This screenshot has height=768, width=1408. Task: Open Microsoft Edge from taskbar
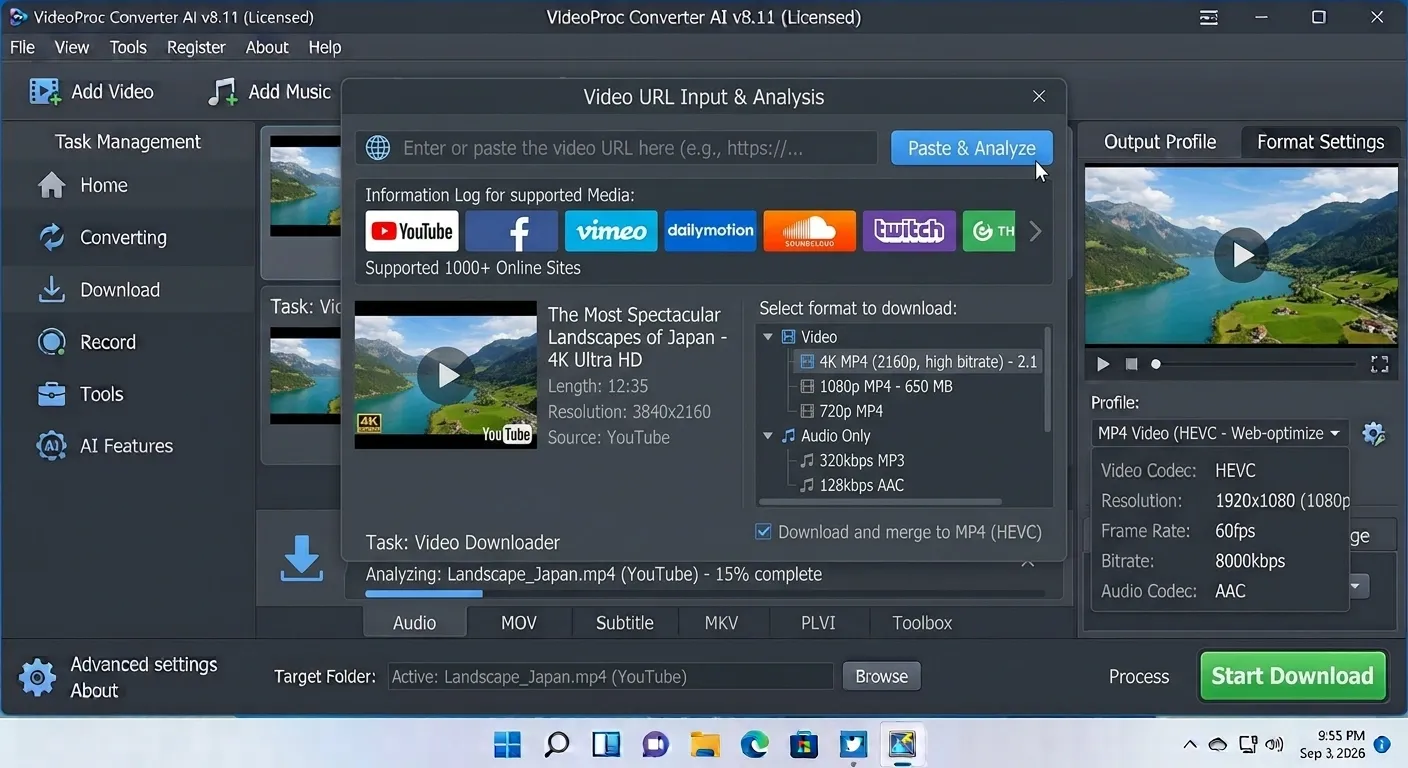(754, 744)
